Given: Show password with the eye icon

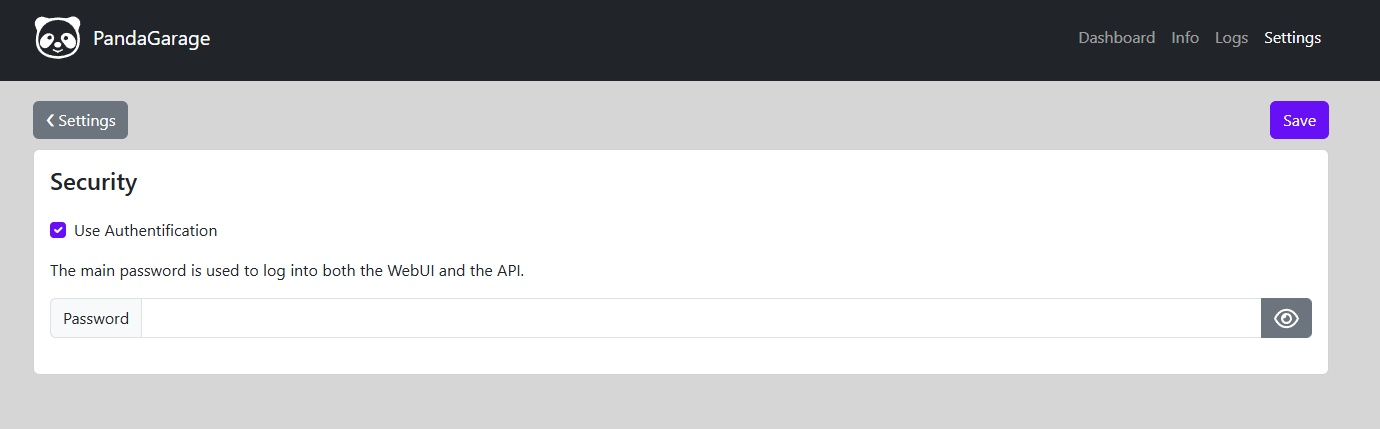Looking at the screenshot, I should 1286,318.
